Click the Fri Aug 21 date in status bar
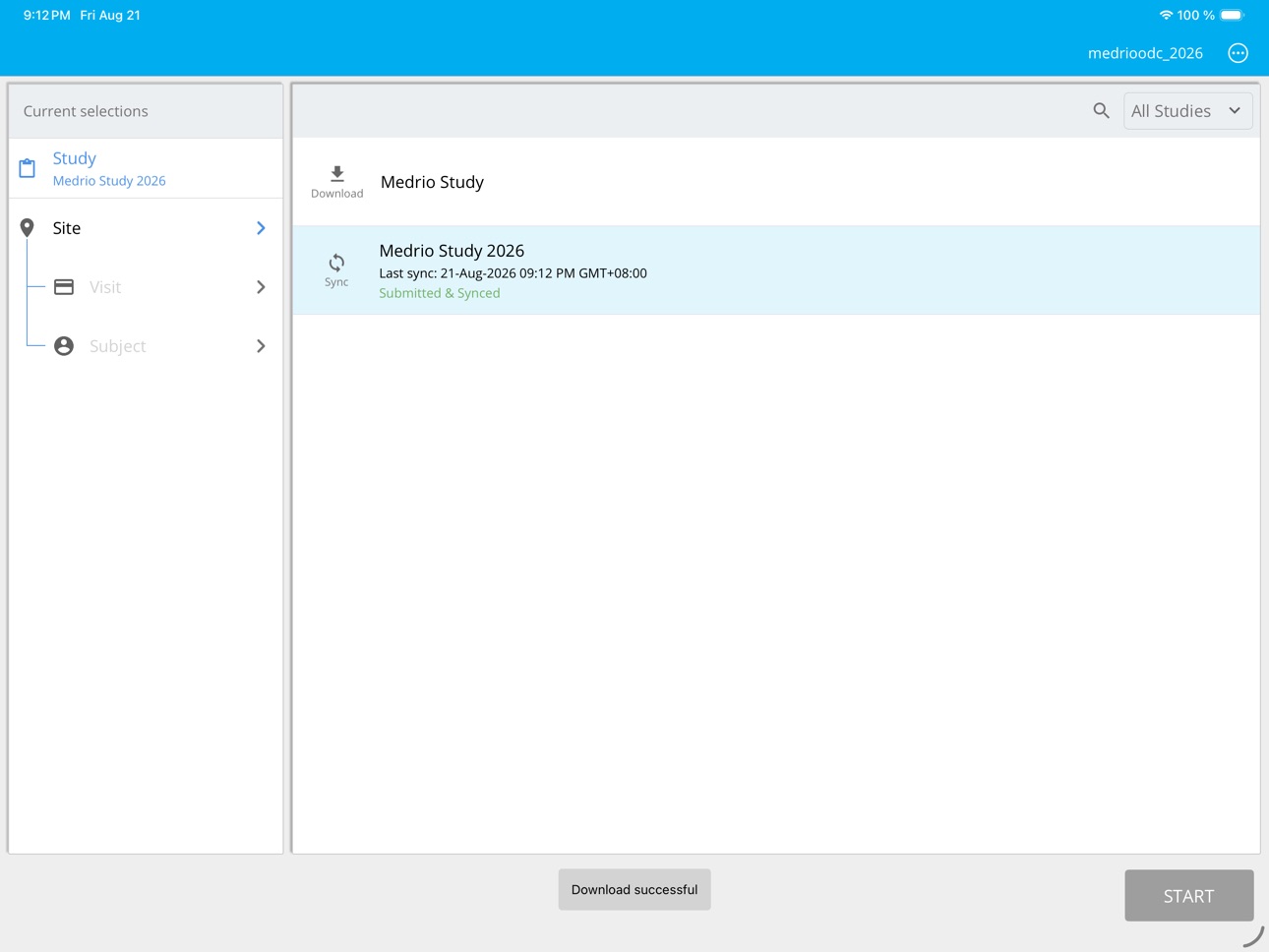The width and height of the screenshot is (1269, 952). [x=110, y=15]
